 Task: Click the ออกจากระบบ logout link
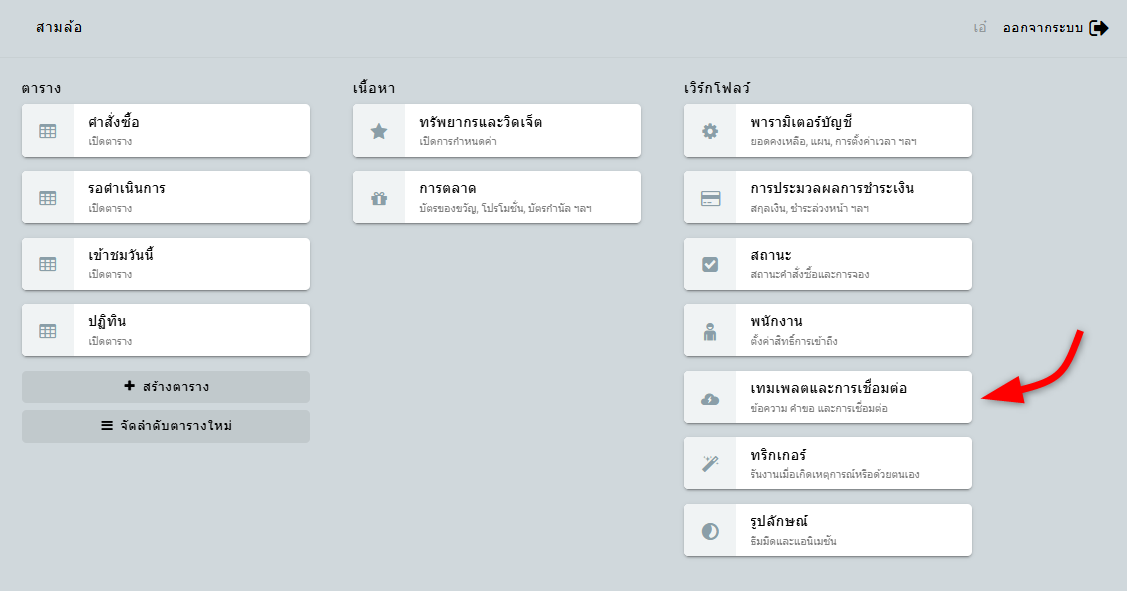click(1043, 28)
